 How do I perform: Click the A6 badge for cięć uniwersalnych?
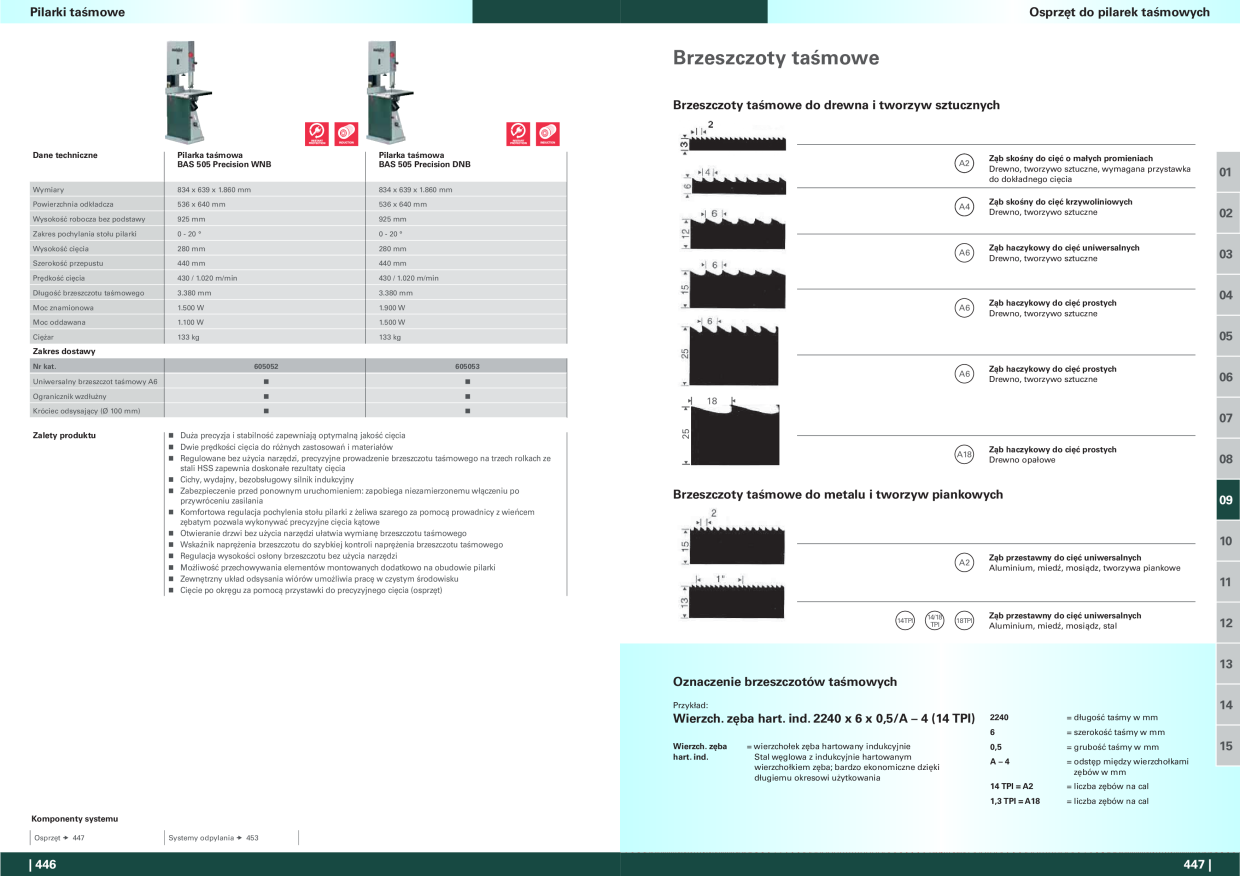pos(965,253)
